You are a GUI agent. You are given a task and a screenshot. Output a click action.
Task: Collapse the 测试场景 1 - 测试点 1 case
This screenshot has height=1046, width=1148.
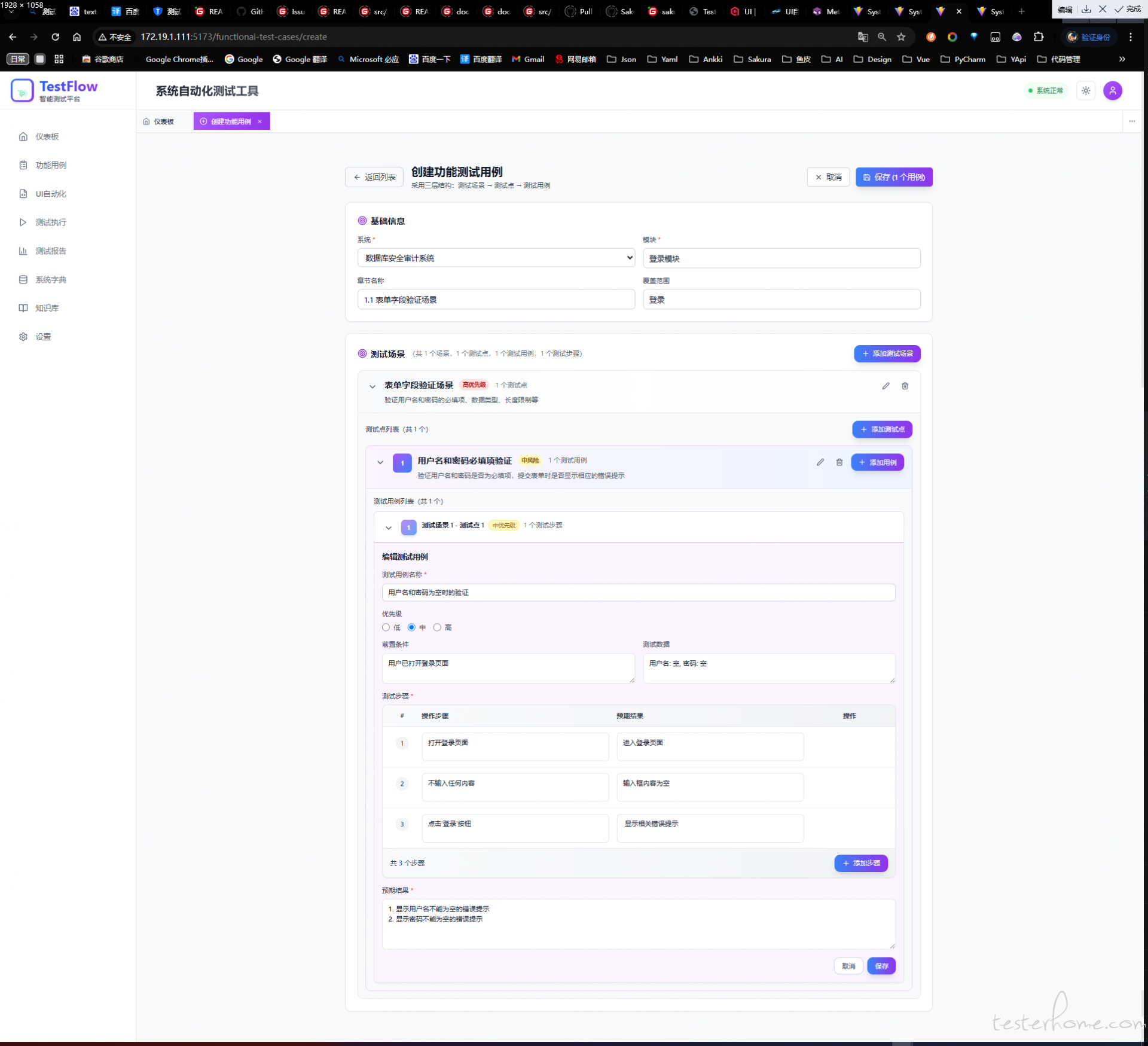click(388, 527)
